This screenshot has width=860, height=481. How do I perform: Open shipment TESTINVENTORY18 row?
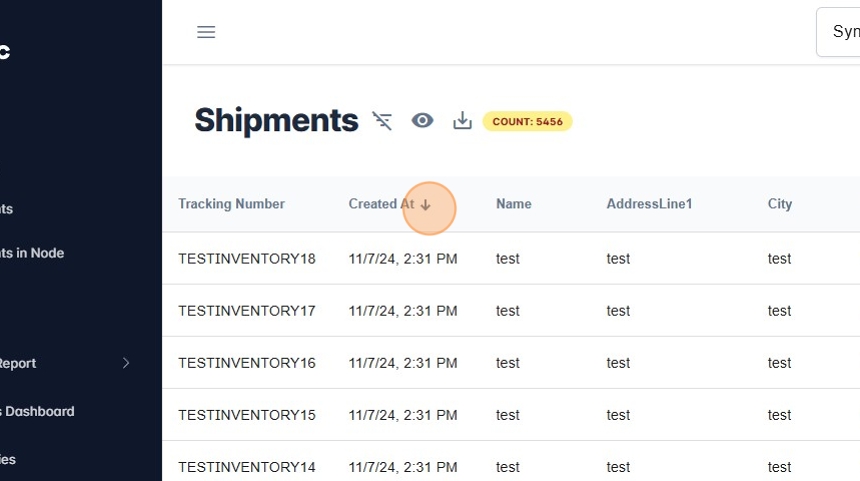[x=246, y=259]
